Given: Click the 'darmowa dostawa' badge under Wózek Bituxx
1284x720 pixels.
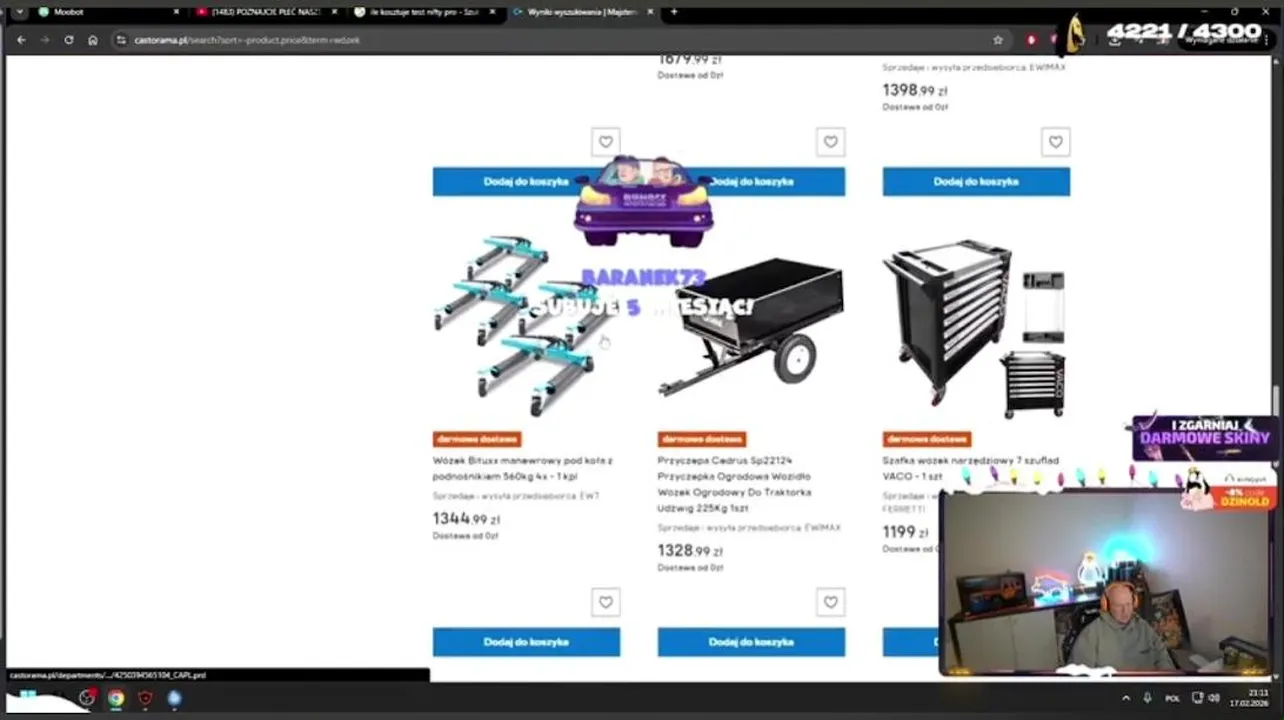Looking at the screenshot, I should click(x=477, y=439).
